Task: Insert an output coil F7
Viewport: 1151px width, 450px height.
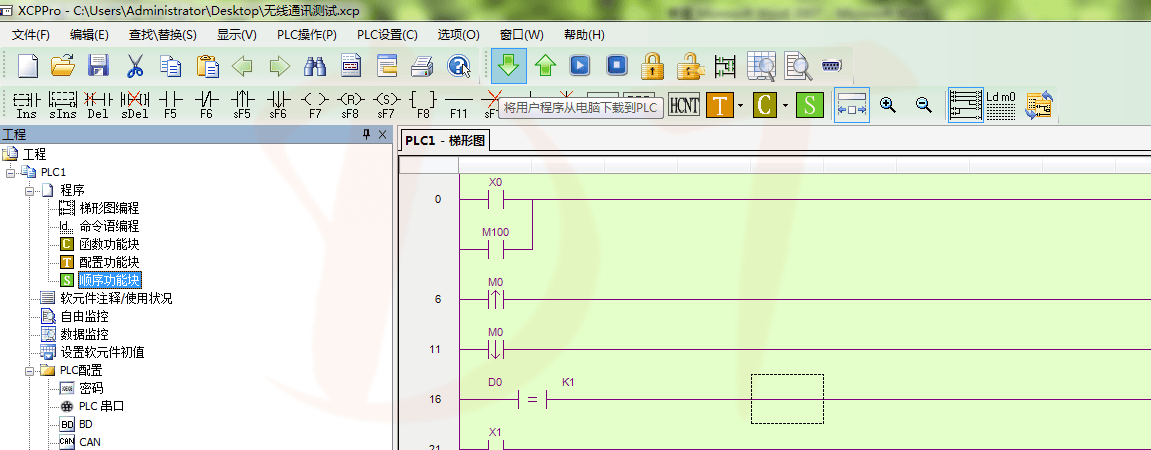Action: point(315,105)
